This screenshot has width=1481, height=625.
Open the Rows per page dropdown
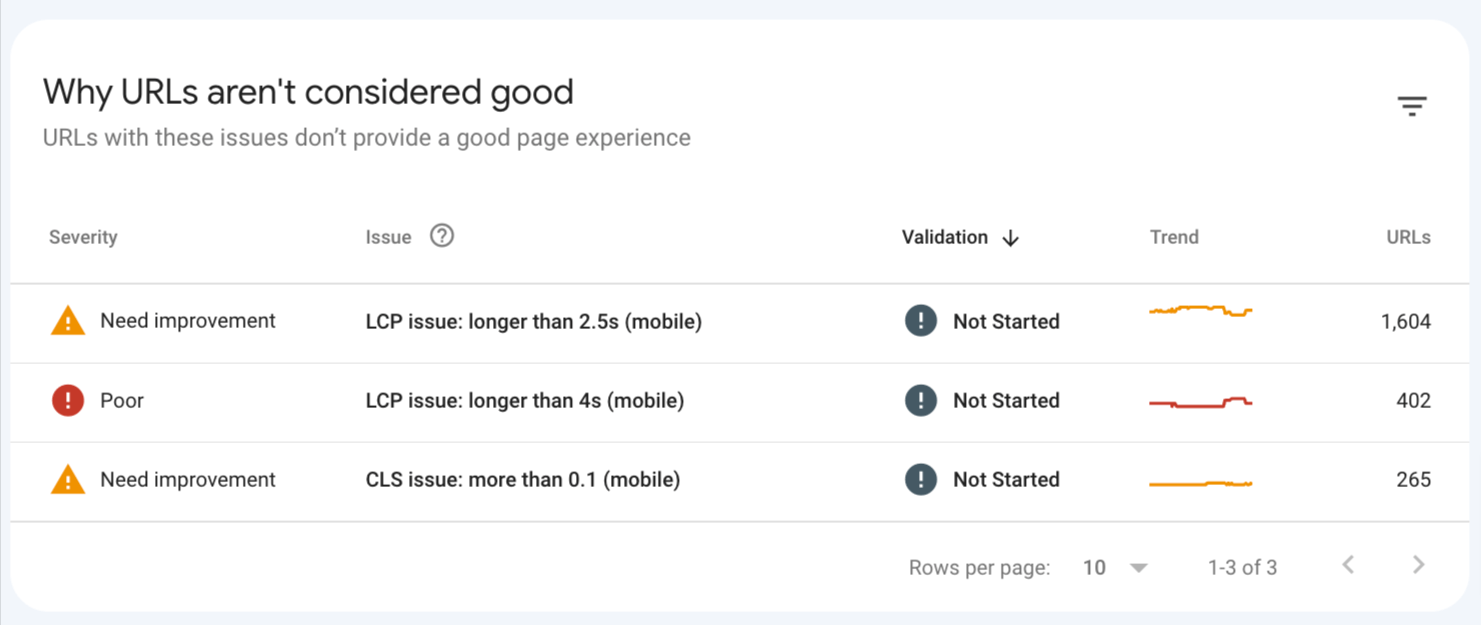coord(1092,567)
